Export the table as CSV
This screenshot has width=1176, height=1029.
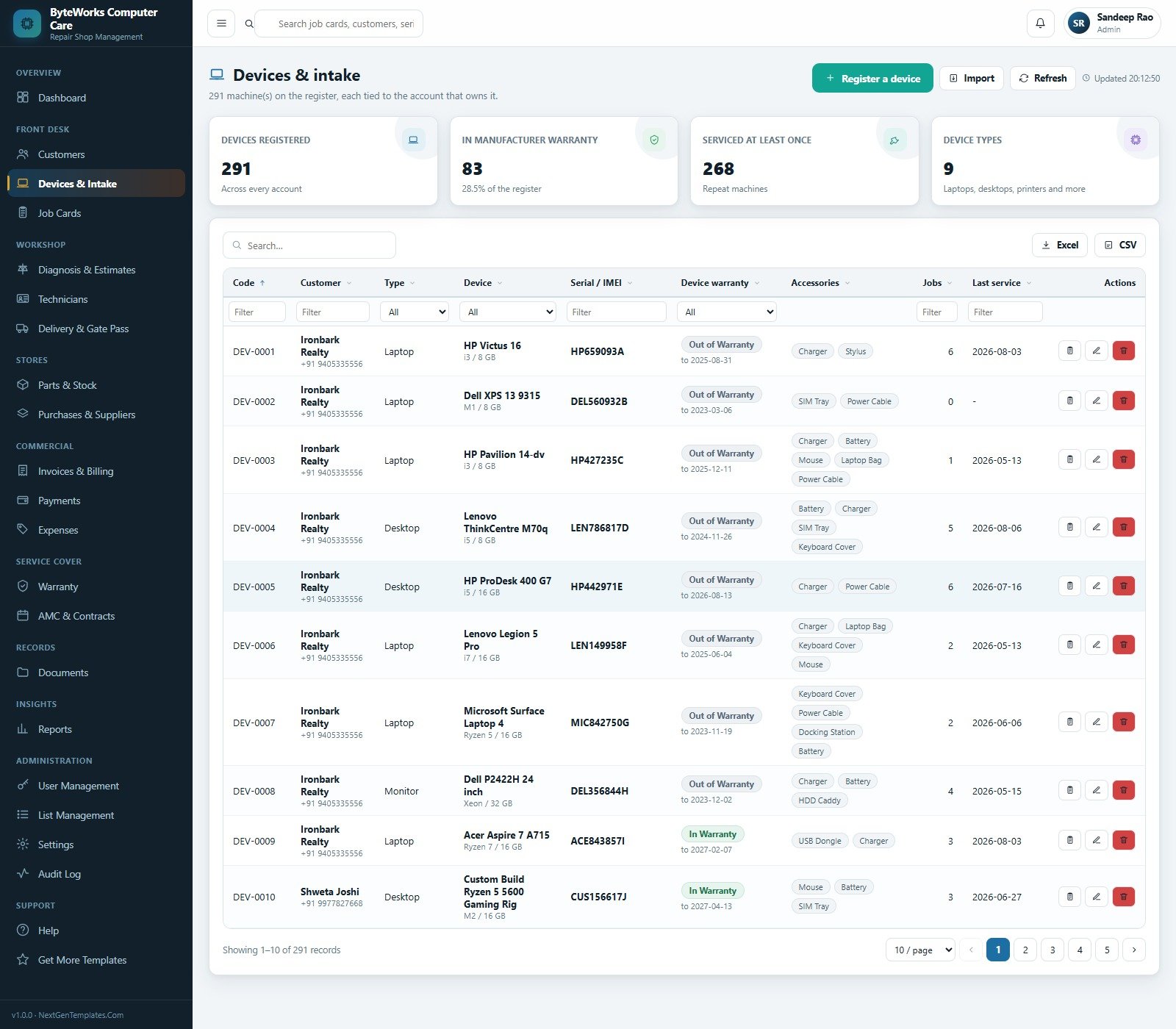[1120, 245]
